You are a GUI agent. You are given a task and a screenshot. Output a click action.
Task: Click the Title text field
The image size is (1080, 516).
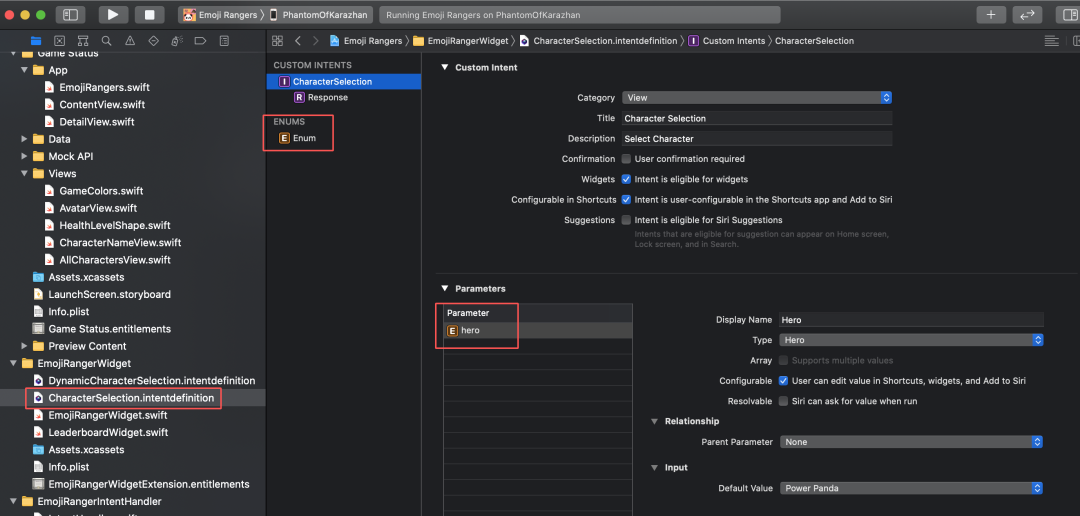(756, 118)
